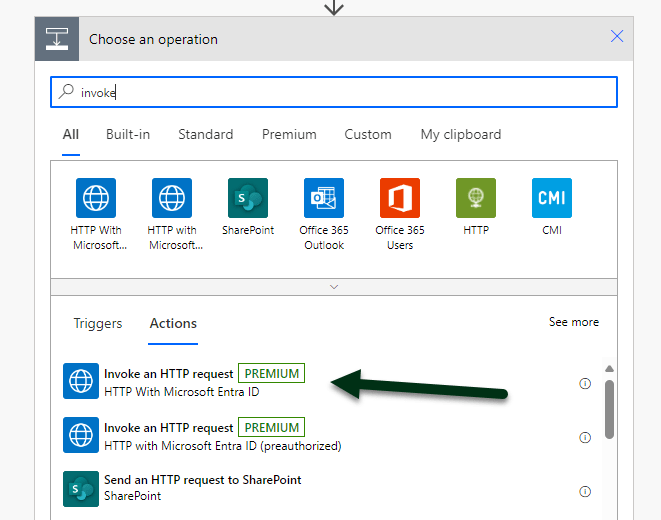The height and width of the screenshot is (520, 661).
Task: Click the second HTTP with Microsoft connector
Action: point(172,198)
